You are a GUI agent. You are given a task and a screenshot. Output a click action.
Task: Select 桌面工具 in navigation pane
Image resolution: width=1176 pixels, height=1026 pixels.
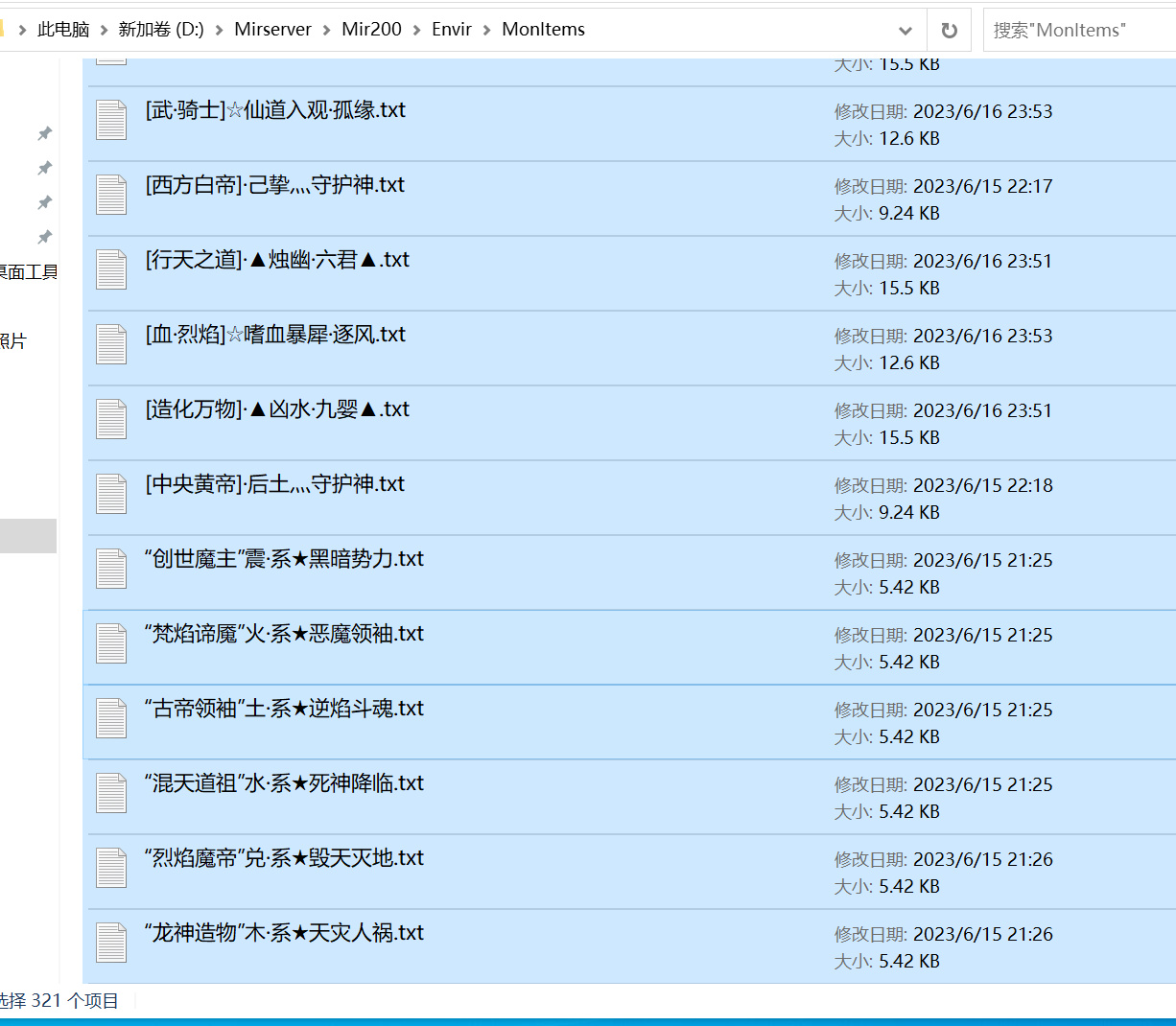[29, 272]
